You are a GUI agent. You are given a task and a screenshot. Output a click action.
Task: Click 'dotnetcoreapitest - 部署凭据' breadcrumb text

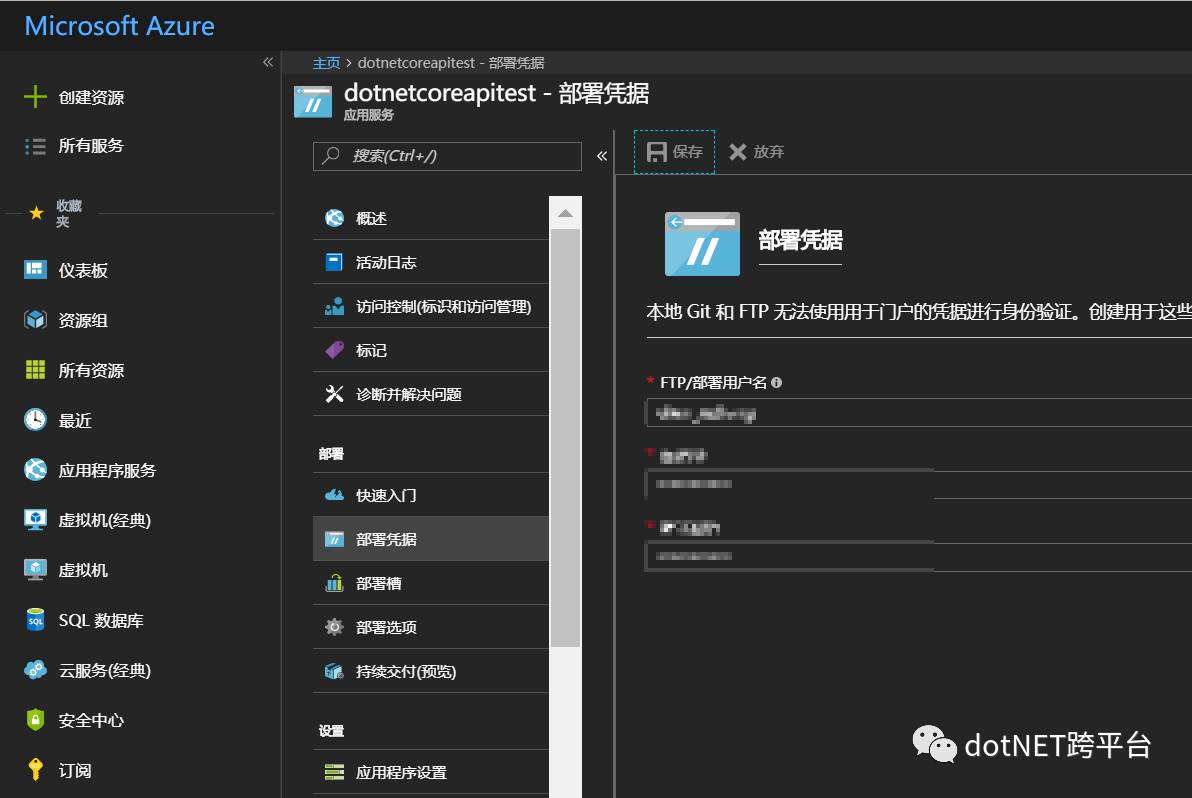point(451,63)
